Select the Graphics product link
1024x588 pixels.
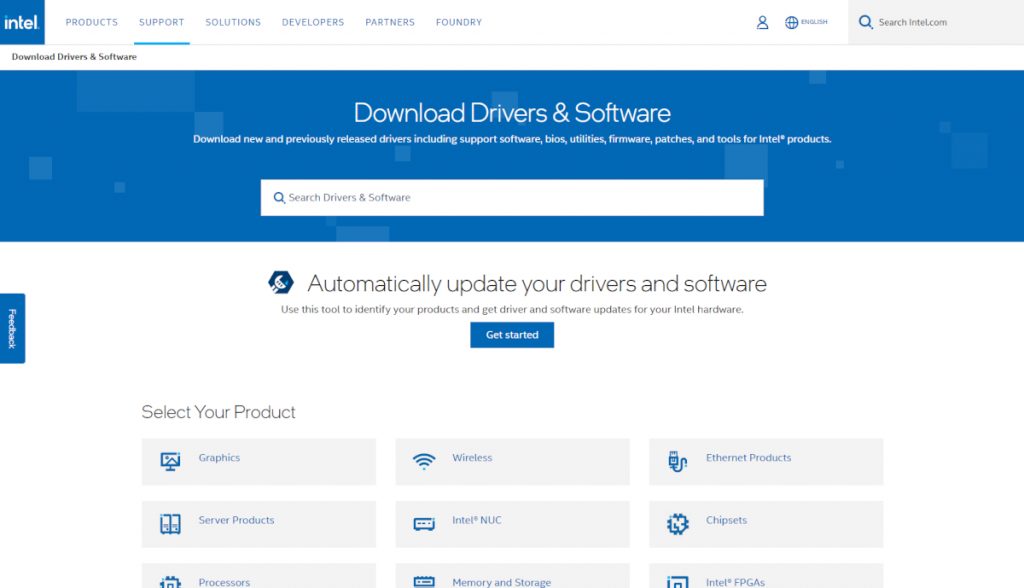(219, 457)
